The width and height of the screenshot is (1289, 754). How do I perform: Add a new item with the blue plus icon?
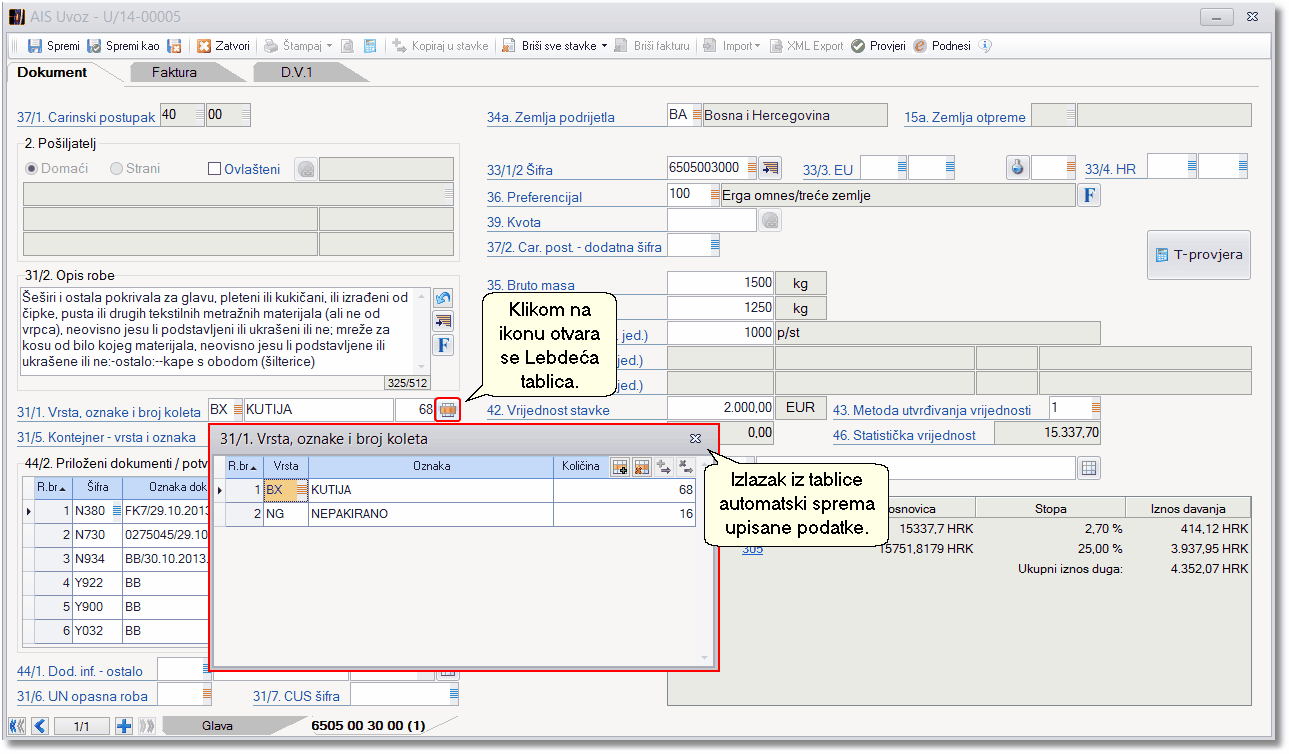(125, 727)
